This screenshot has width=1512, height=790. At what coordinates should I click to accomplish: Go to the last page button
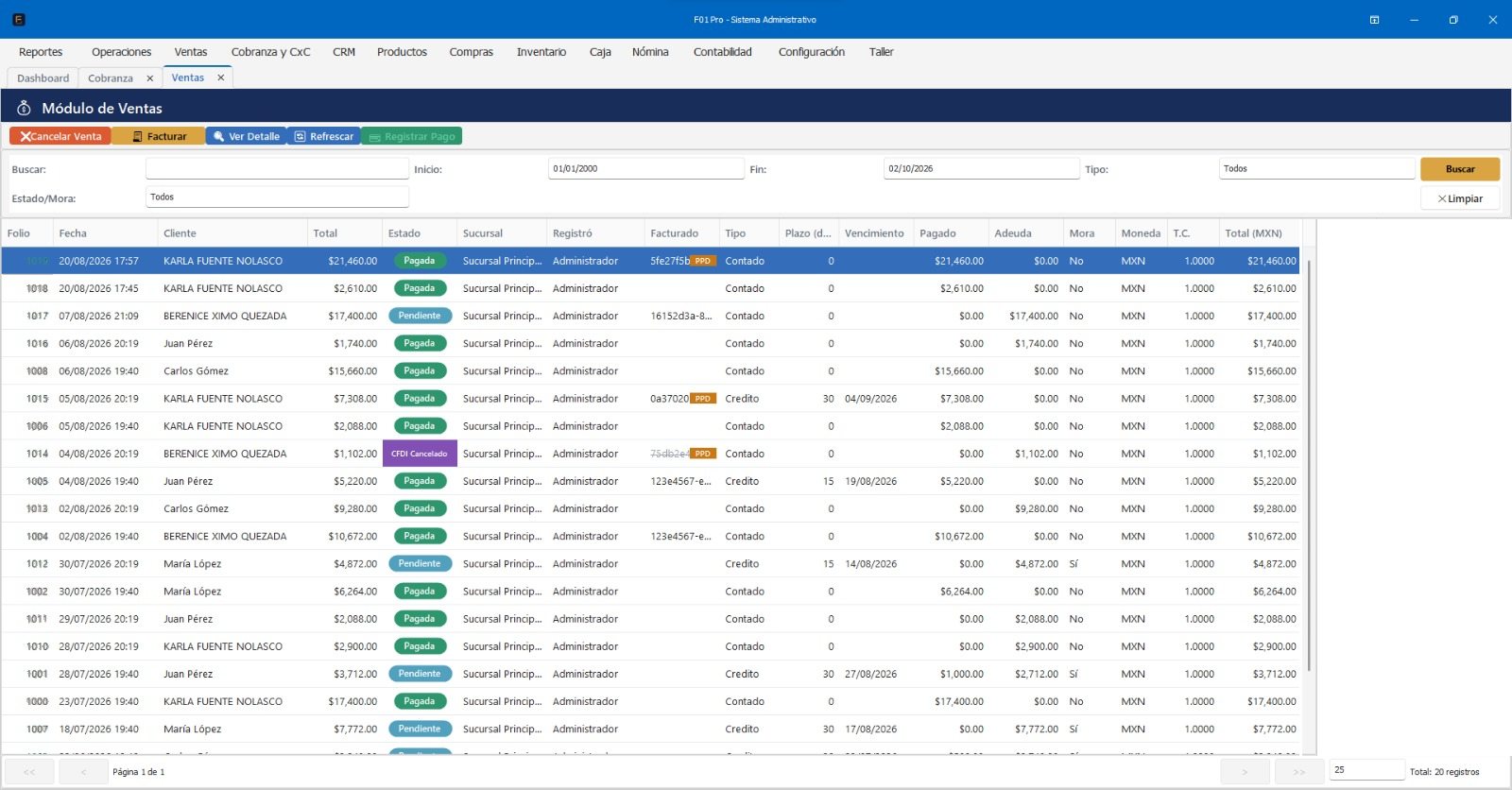point(1299,772)
